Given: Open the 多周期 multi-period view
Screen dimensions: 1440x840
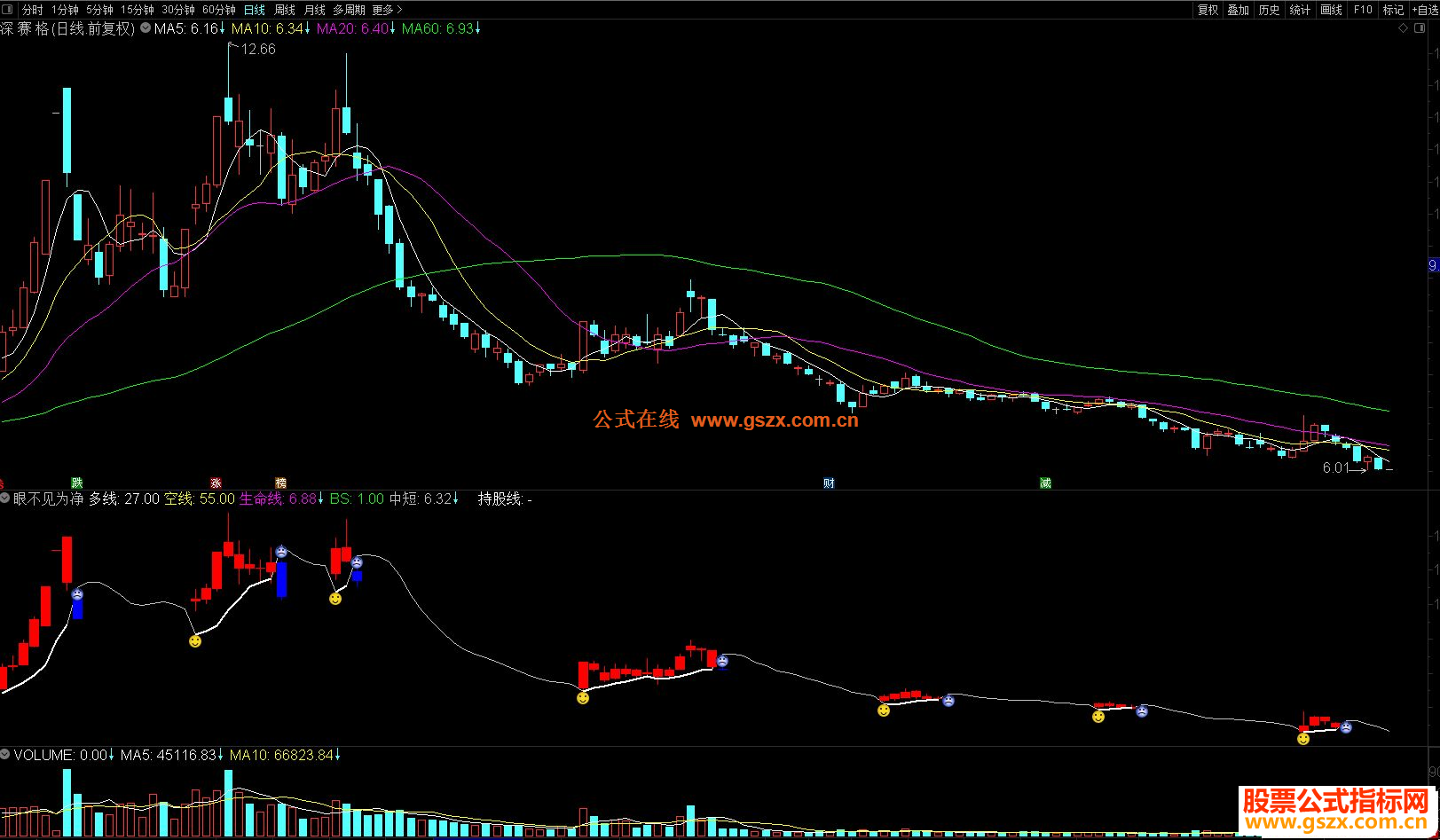Looking at the screenshot, I should pos(349,10).
